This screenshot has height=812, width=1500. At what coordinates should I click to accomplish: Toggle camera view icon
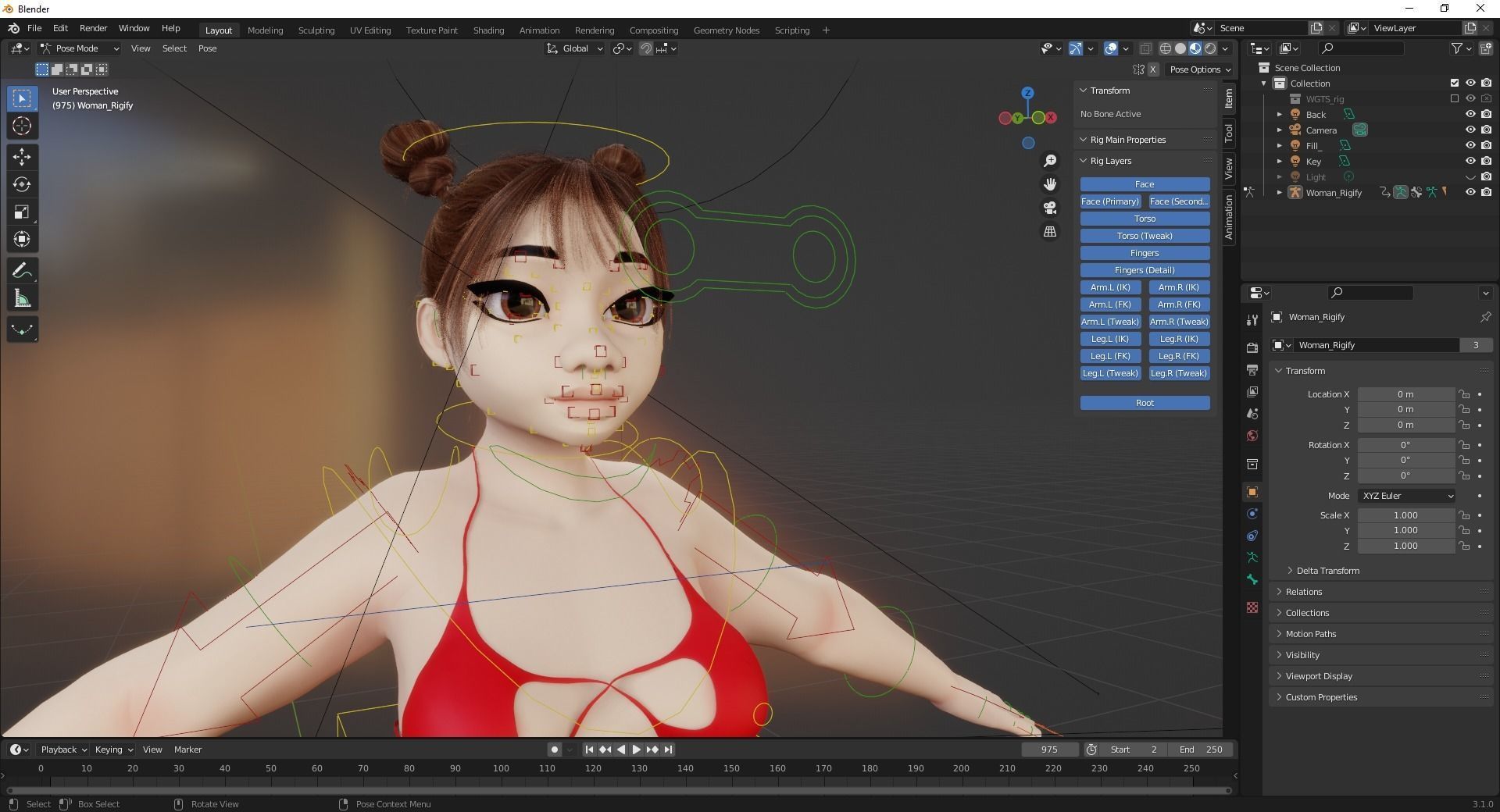coord(1050,208)
